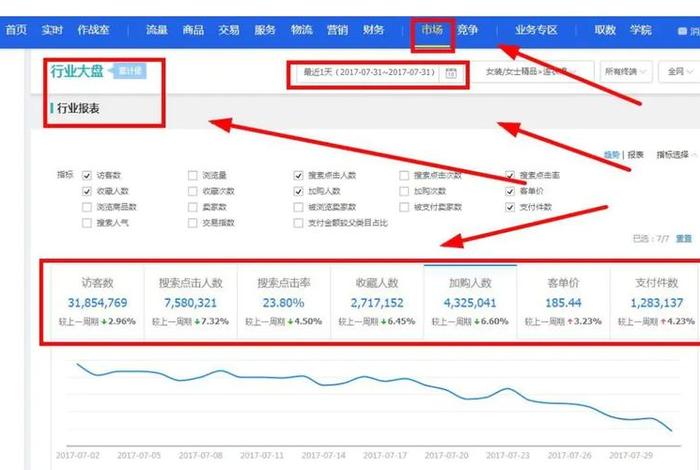This screenshot has width=700, height=470.
Task: Click the 2017-07-14 axis label
Action: click(324, 455)
